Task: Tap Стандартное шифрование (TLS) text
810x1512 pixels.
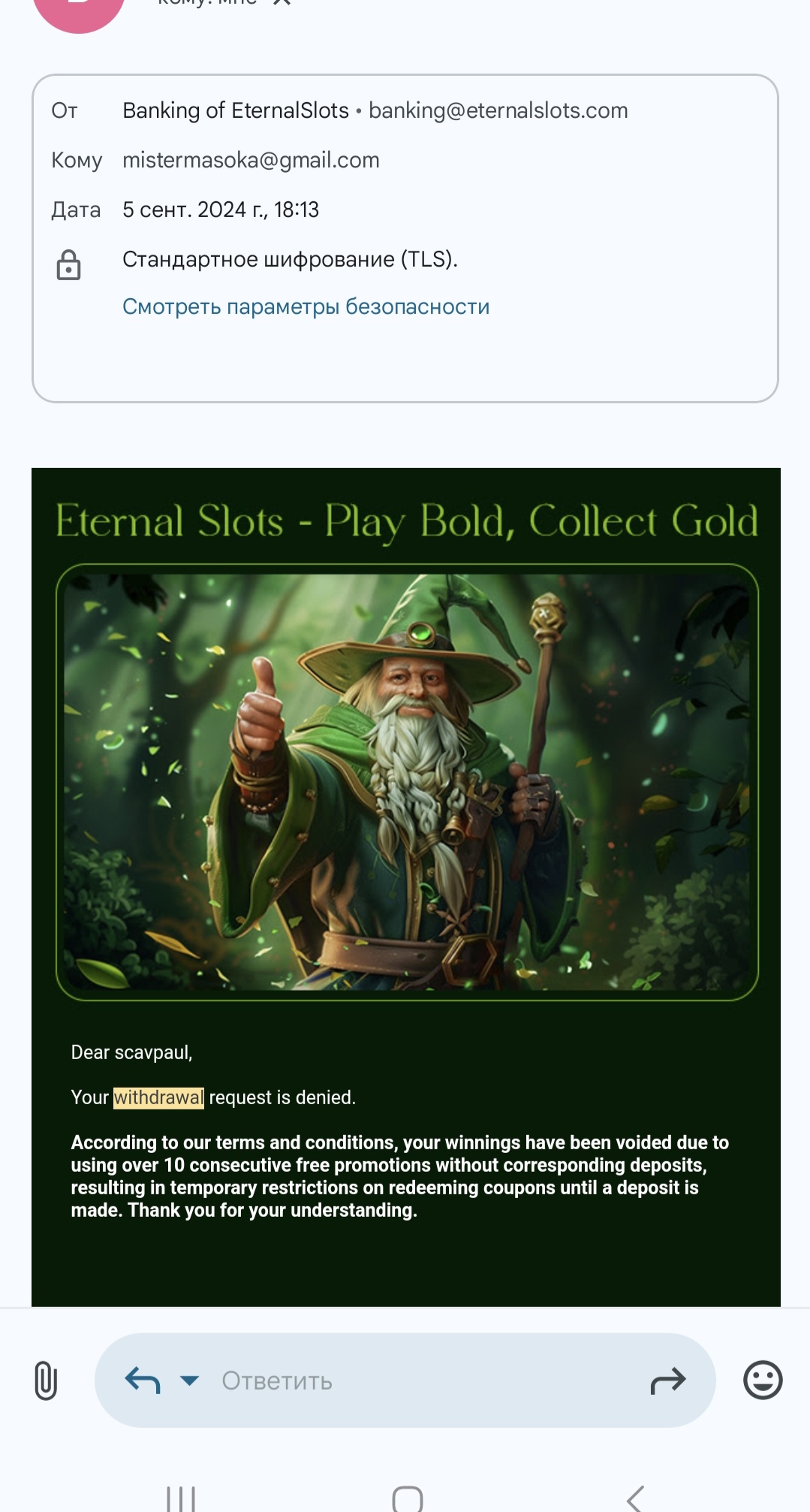Action: (290, 259)
